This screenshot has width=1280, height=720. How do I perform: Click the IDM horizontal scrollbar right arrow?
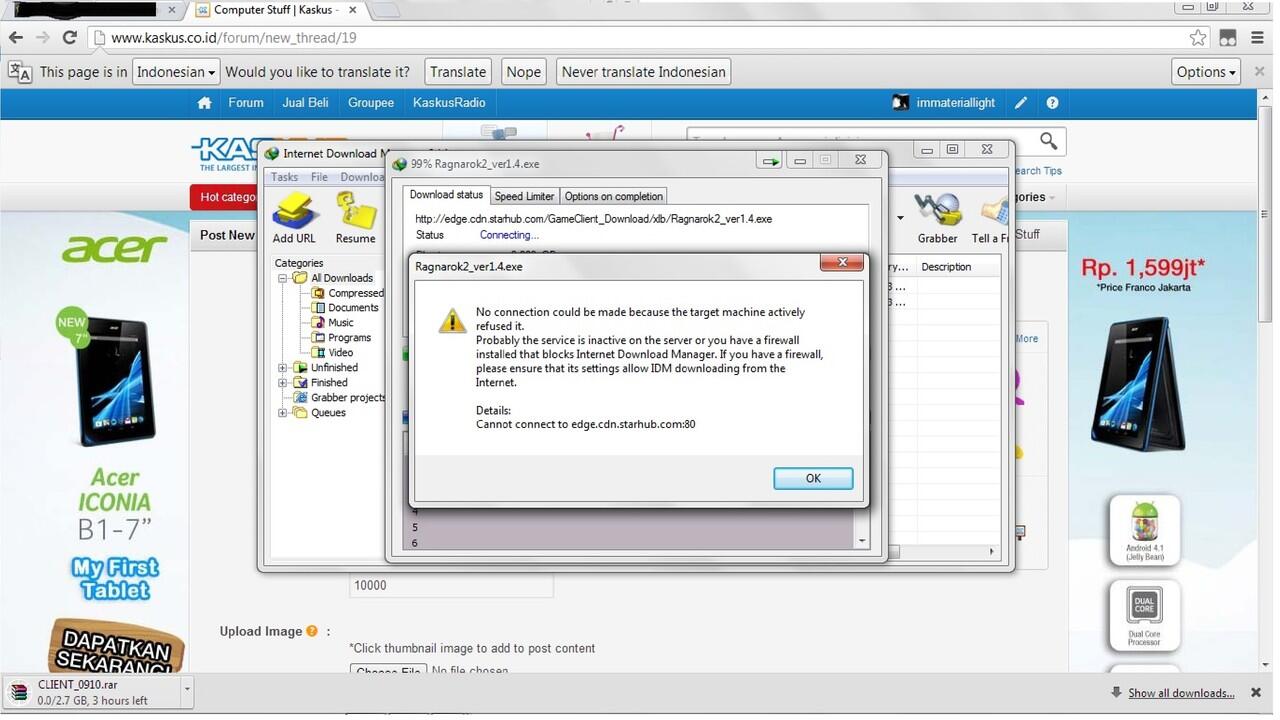pos(991,551)
